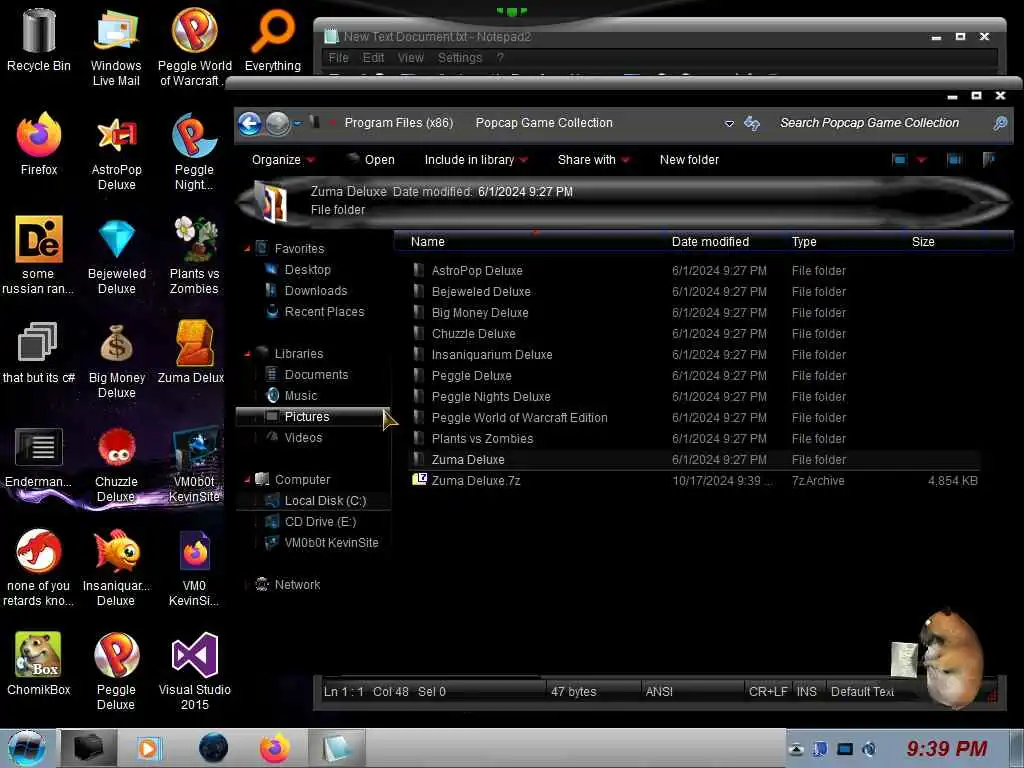Switch to Notepad2 on the taskbar
This screenshot has height=768, width=1024.
coord(336,748)
